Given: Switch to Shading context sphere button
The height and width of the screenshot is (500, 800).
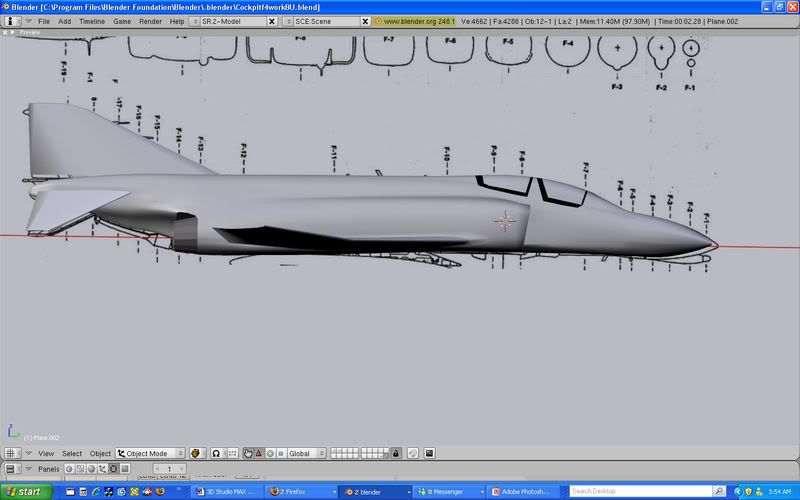Looking at the screenshot, I should (x=91, y=468).
